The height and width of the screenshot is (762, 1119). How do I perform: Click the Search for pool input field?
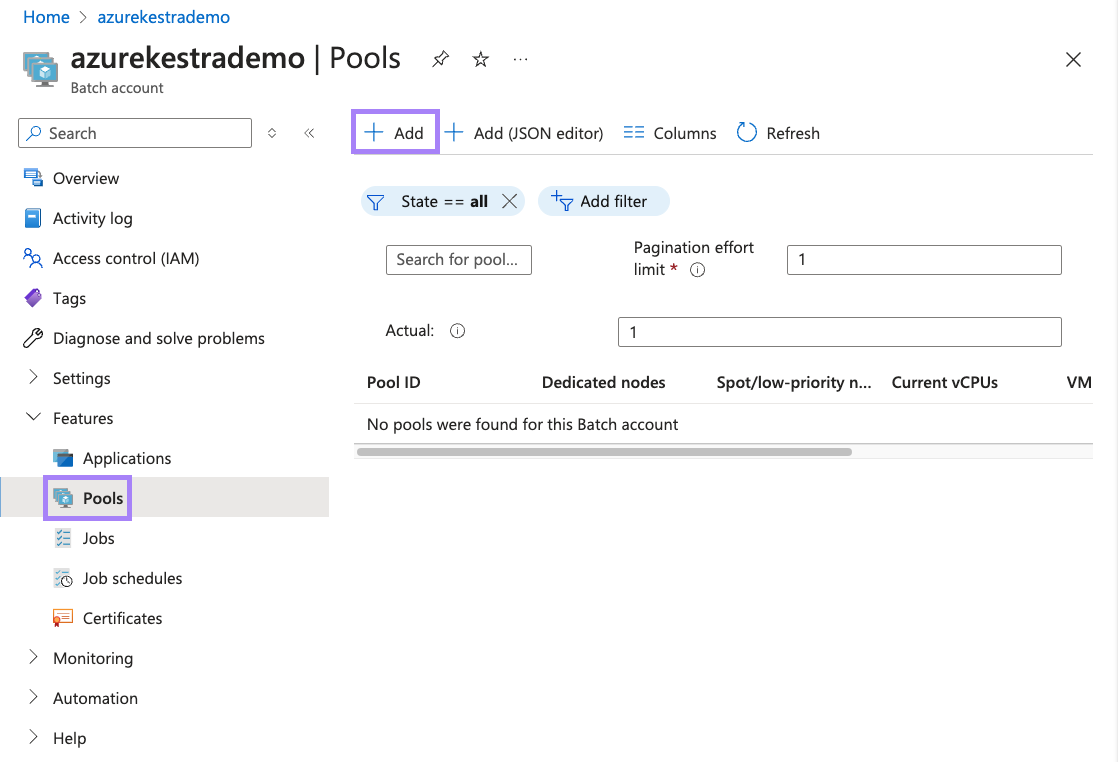coord(458,259)
